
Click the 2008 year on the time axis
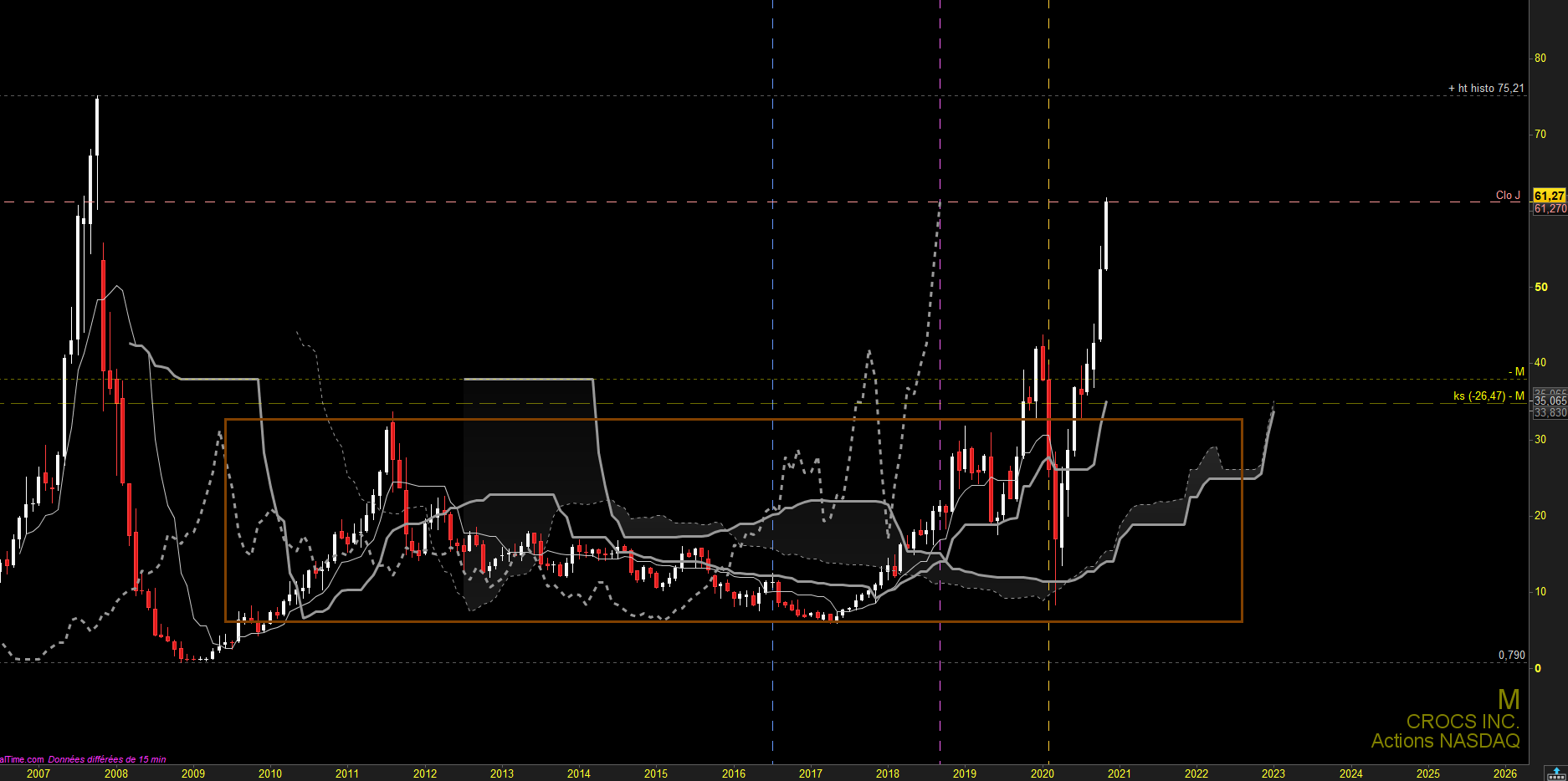[x=115, y=773]
